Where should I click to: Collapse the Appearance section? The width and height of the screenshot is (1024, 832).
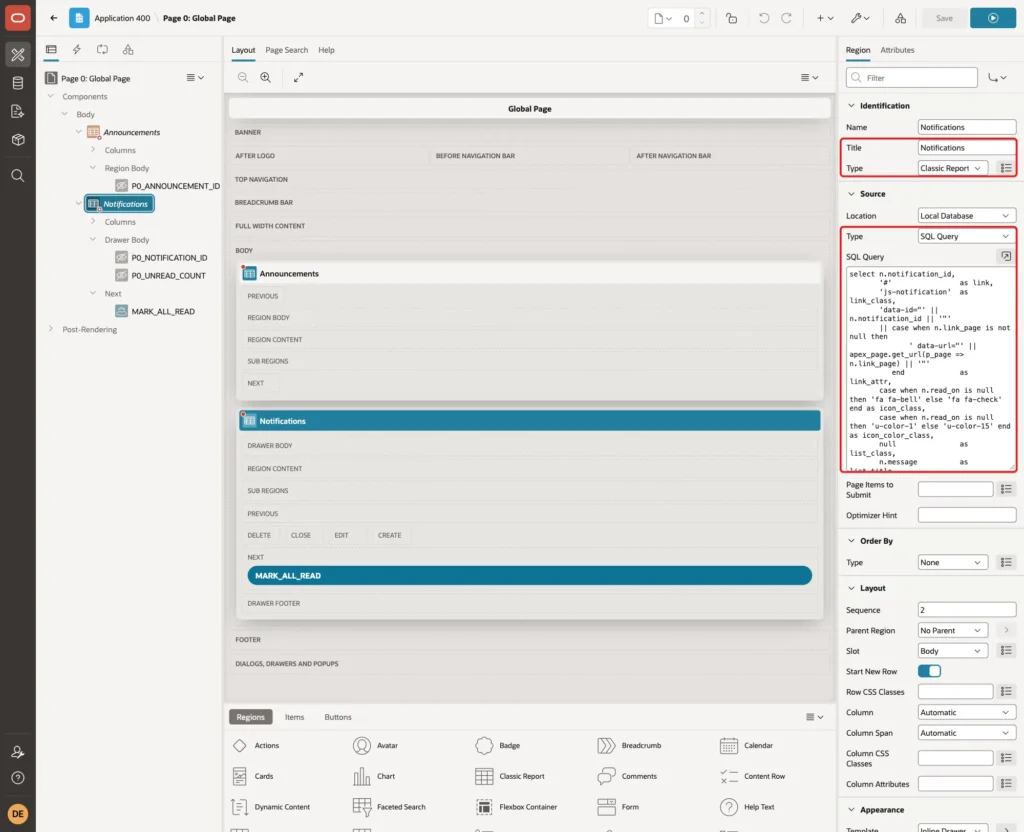click(x=851, y=810)
